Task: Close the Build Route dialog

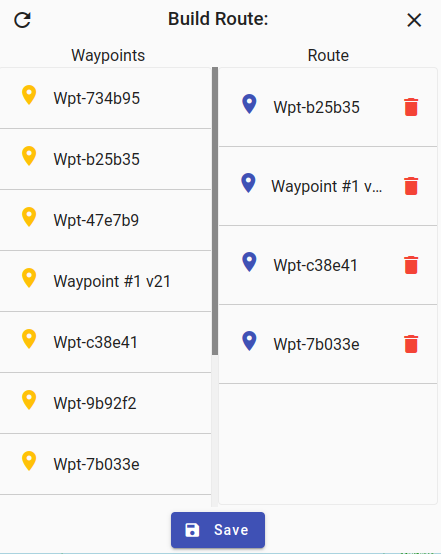Action: [x=414, y=20]
